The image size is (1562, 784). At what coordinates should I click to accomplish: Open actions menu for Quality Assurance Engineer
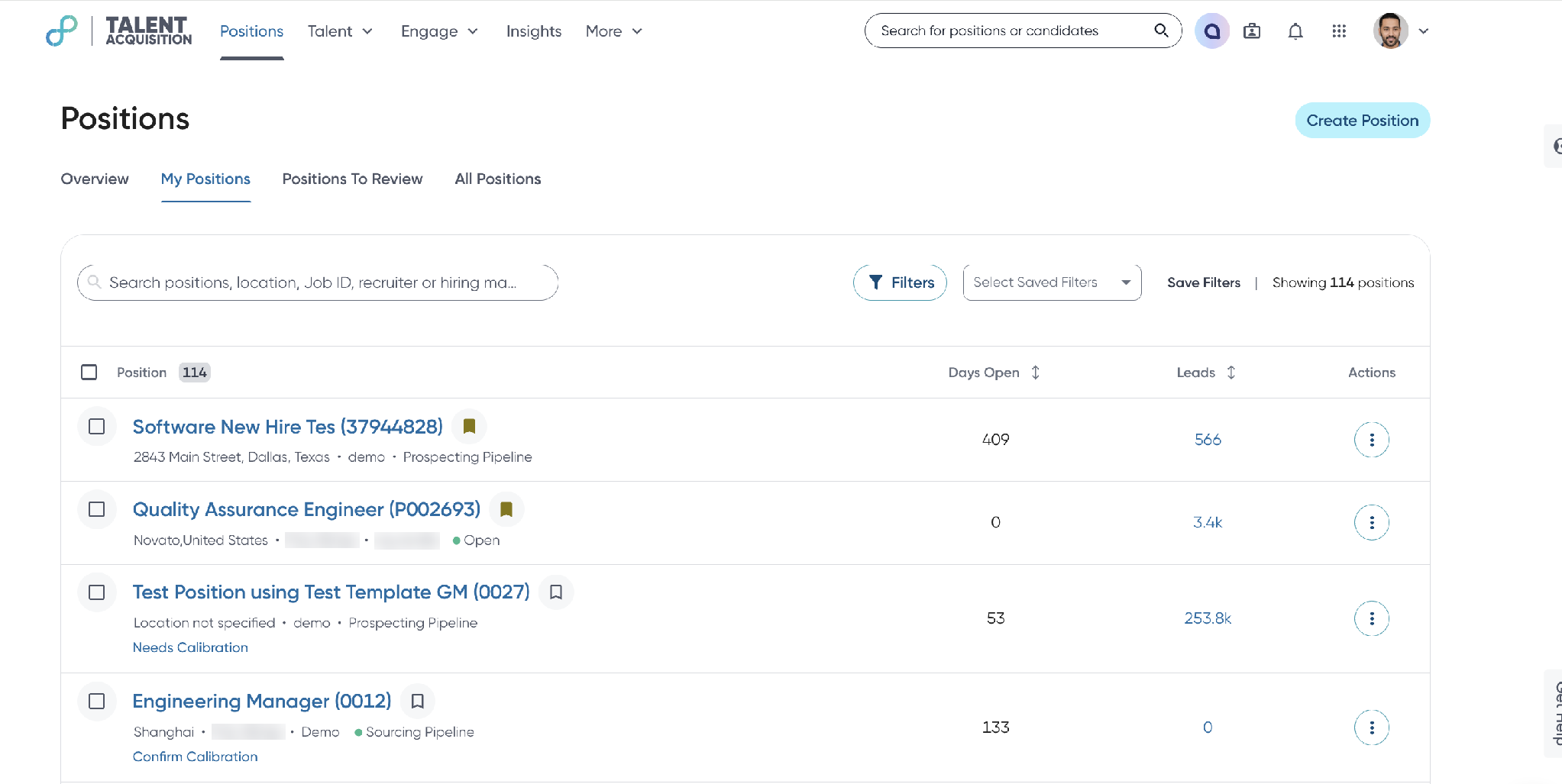coord(1372,523)
